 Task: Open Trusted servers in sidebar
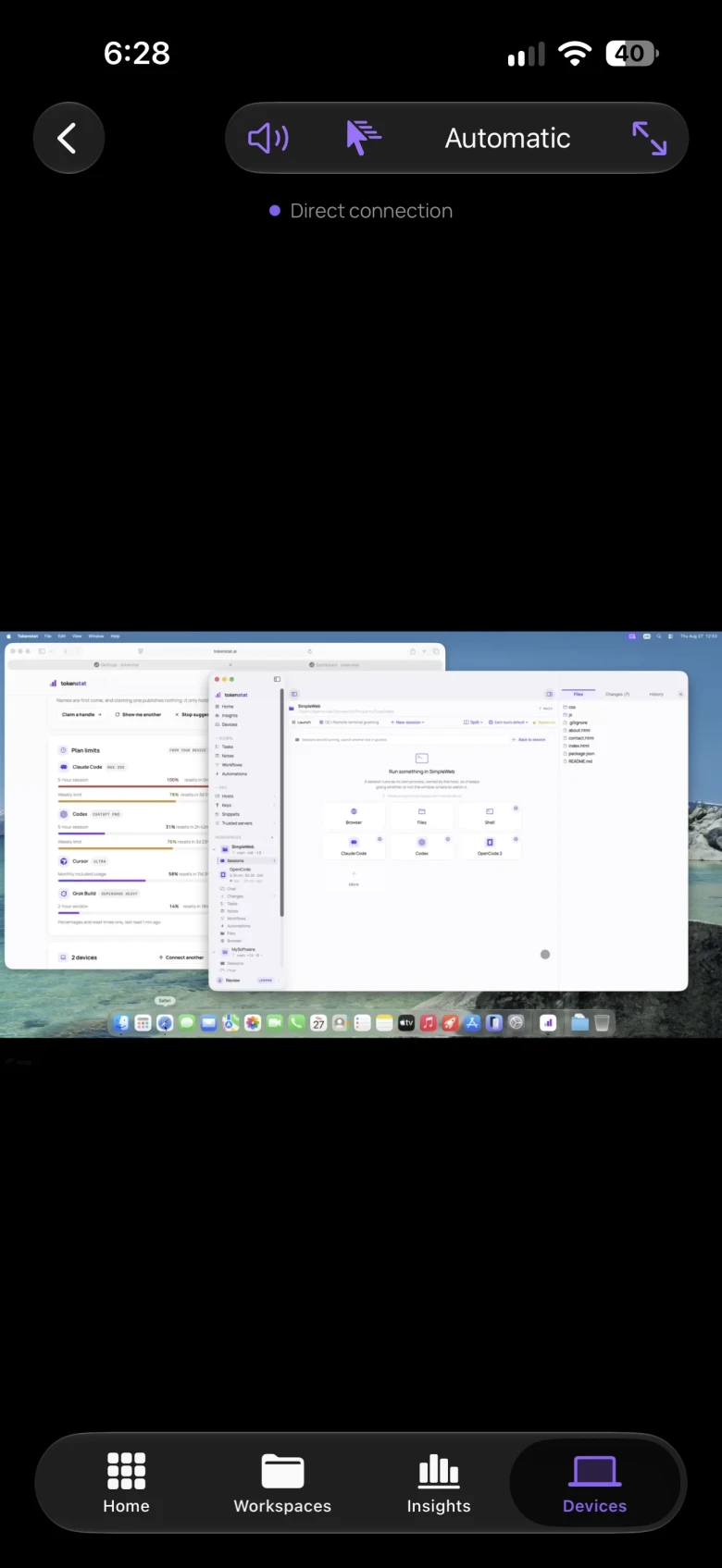(x=236, y=823)
